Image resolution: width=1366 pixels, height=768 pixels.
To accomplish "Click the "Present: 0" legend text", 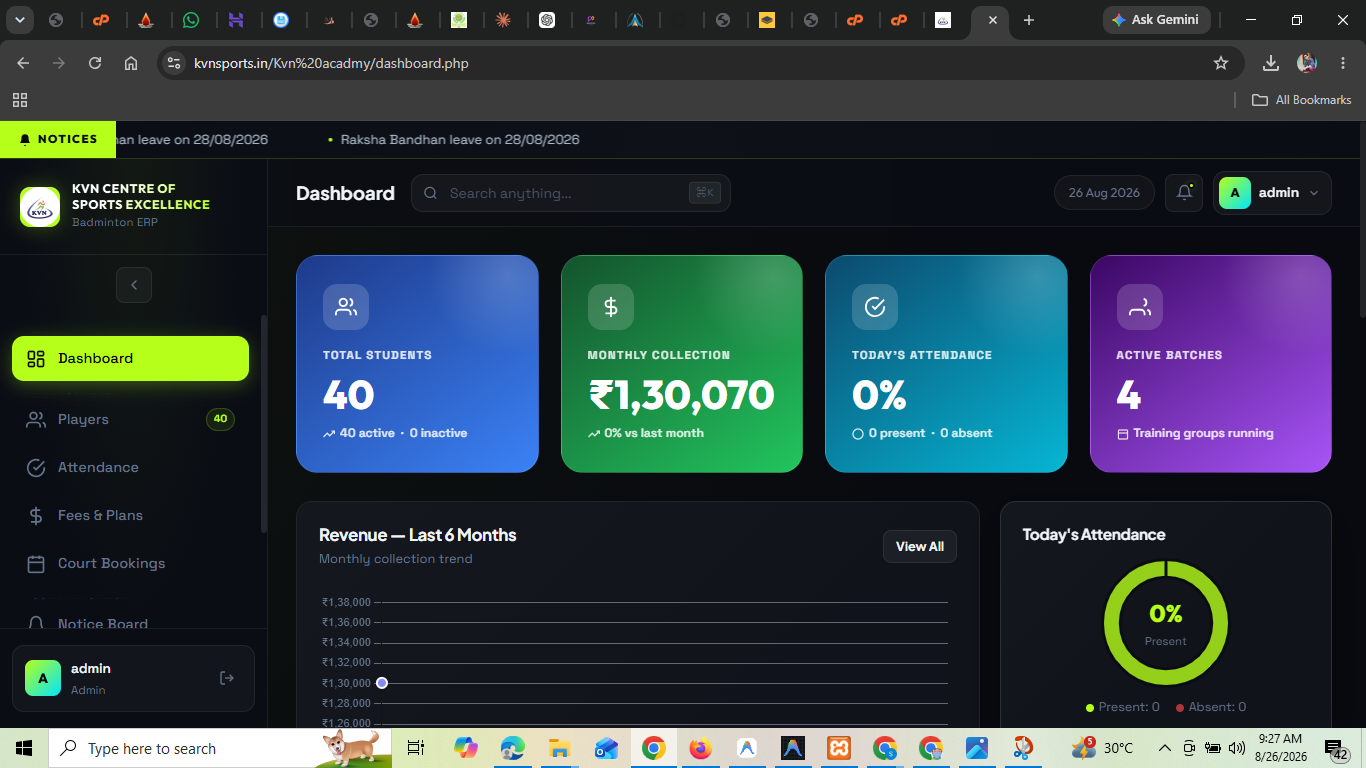I will coord(1129,707).
